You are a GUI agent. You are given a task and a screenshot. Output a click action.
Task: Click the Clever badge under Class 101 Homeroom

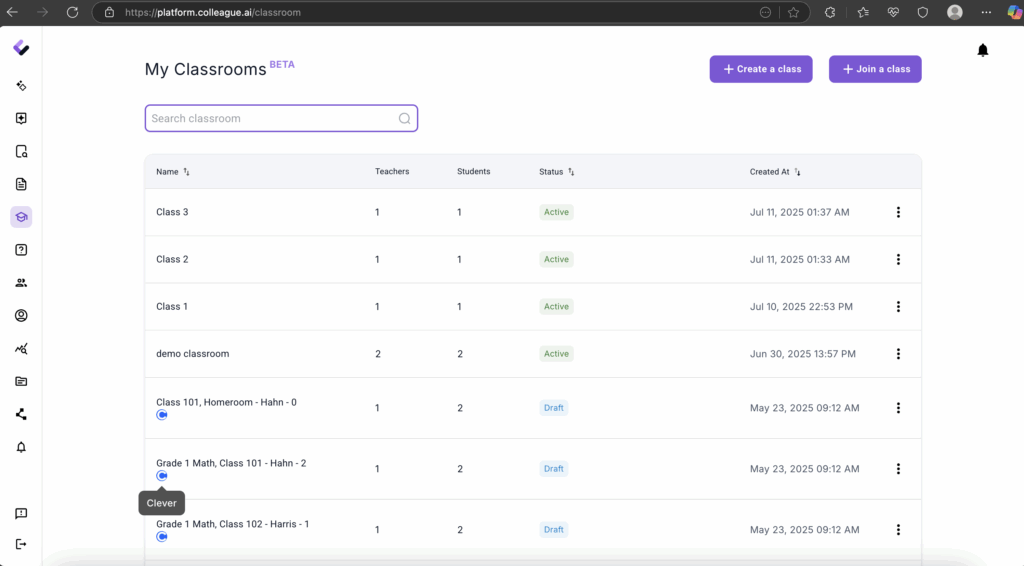pyautogui.click(x=162, y=415)
